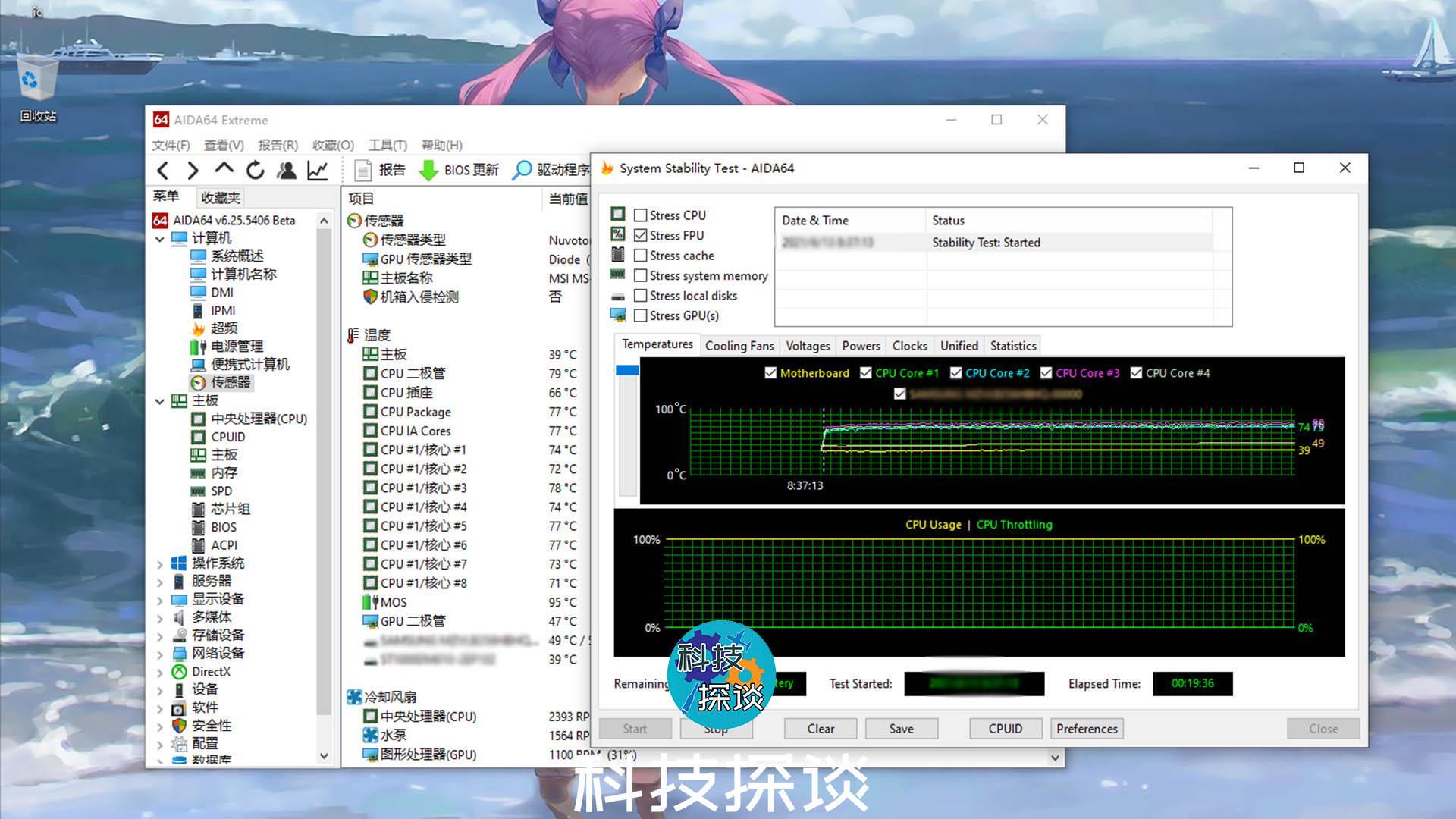Screen dimensions: 1456x819
Task: Select 电源管理 in the sidebar tree
Action: [237, 347]
